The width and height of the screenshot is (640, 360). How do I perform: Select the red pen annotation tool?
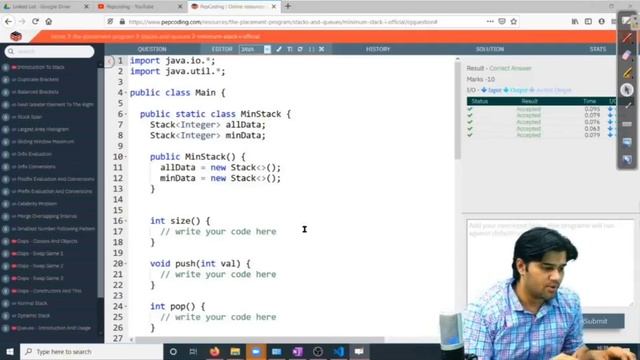[x=627, y=38]
